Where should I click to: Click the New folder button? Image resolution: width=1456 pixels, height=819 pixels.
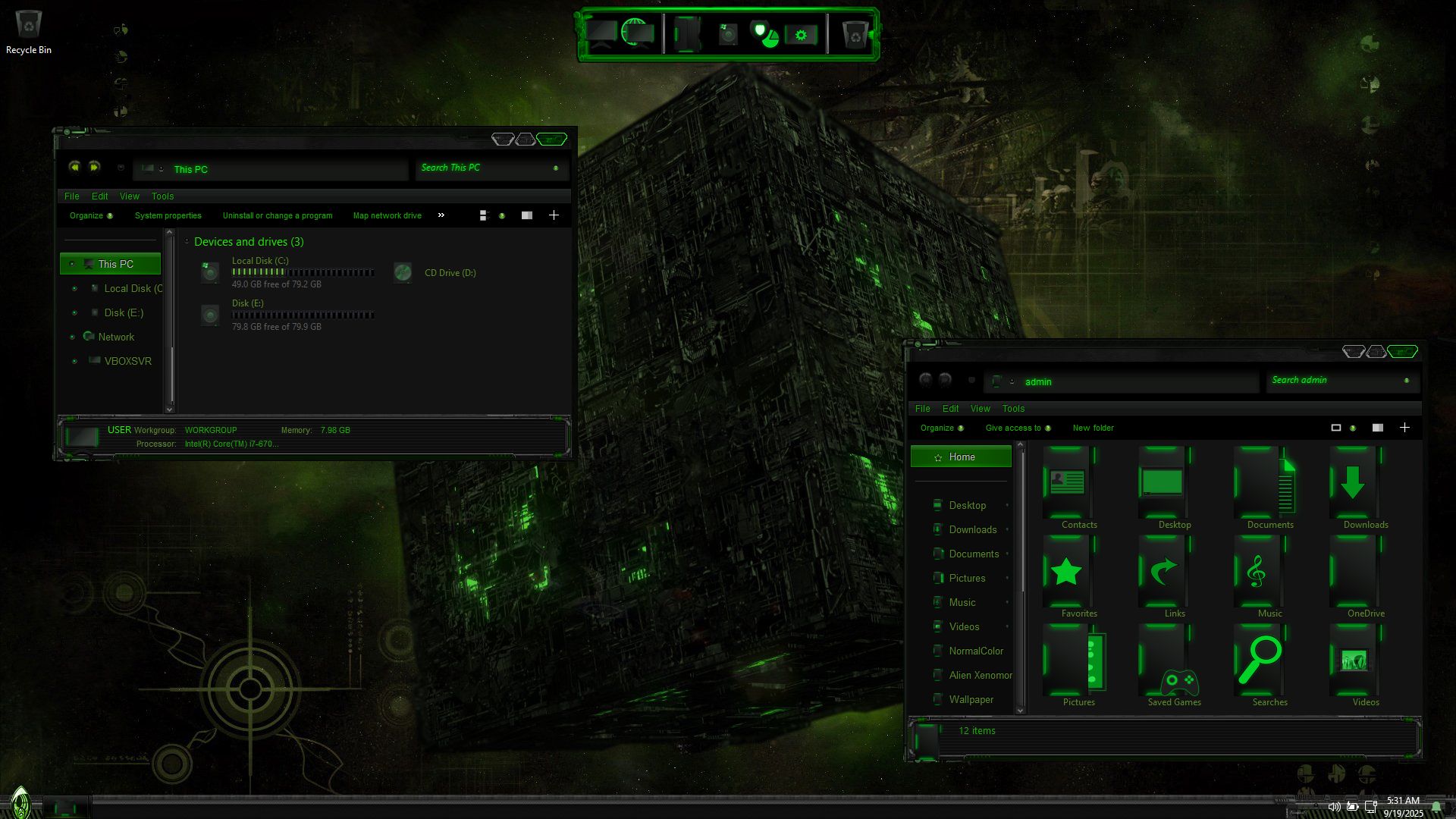click(1093, 428)
